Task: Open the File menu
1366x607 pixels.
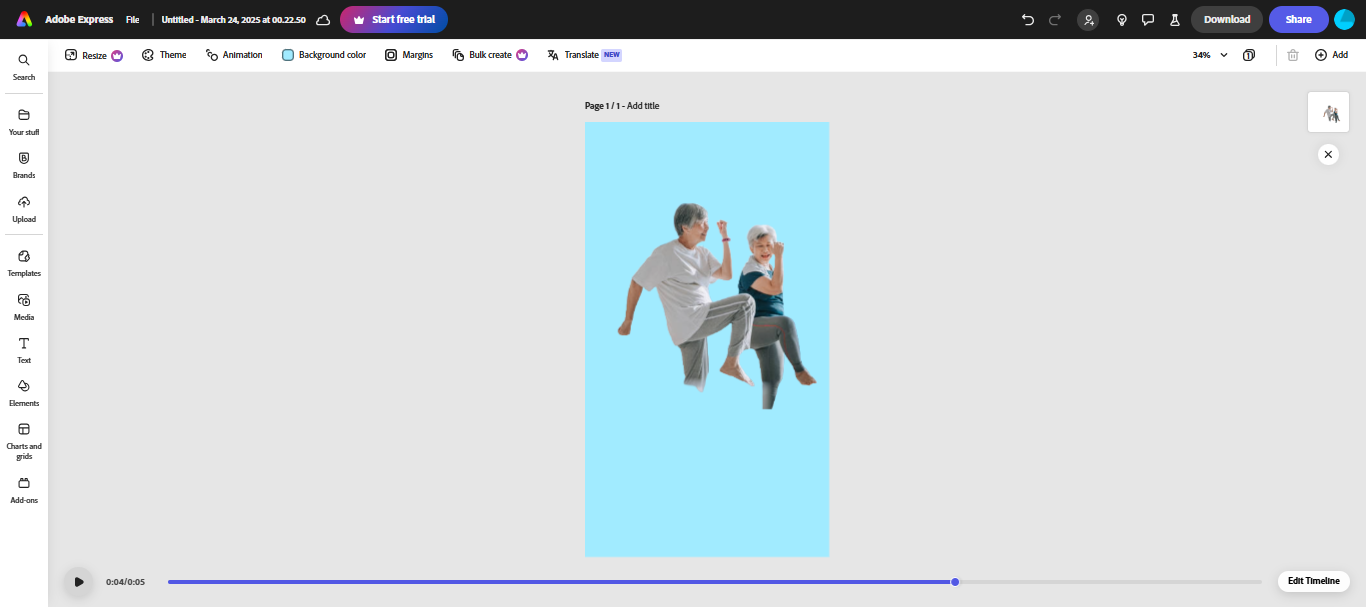Action: (132, 20)
